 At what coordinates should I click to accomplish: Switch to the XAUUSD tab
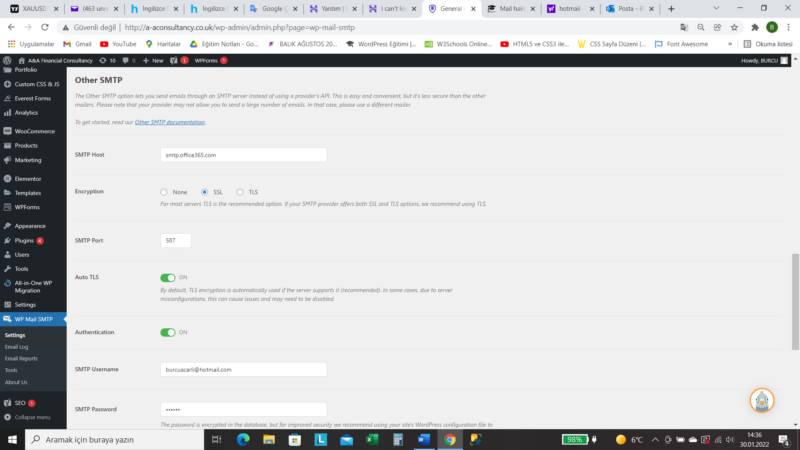35,9
